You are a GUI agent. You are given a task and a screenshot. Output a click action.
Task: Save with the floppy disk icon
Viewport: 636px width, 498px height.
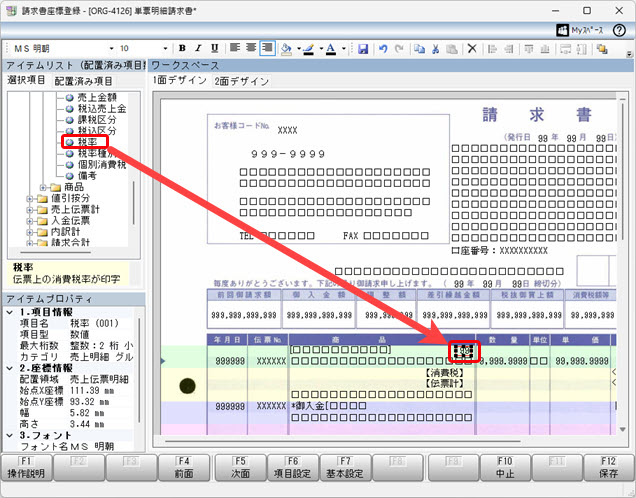(x=363, y=49)
